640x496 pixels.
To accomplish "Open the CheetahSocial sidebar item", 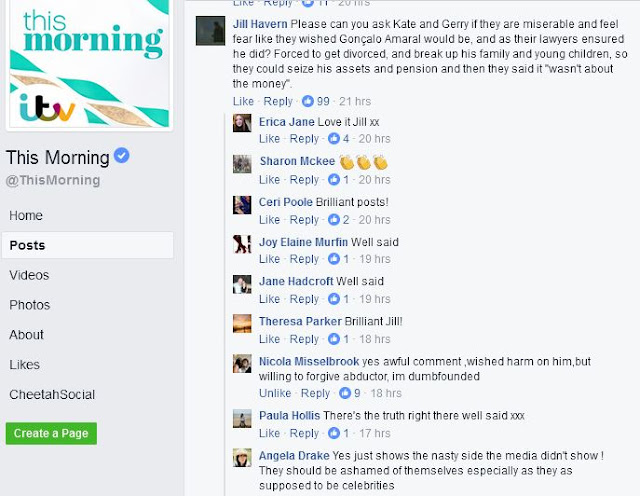I will 52,394.
